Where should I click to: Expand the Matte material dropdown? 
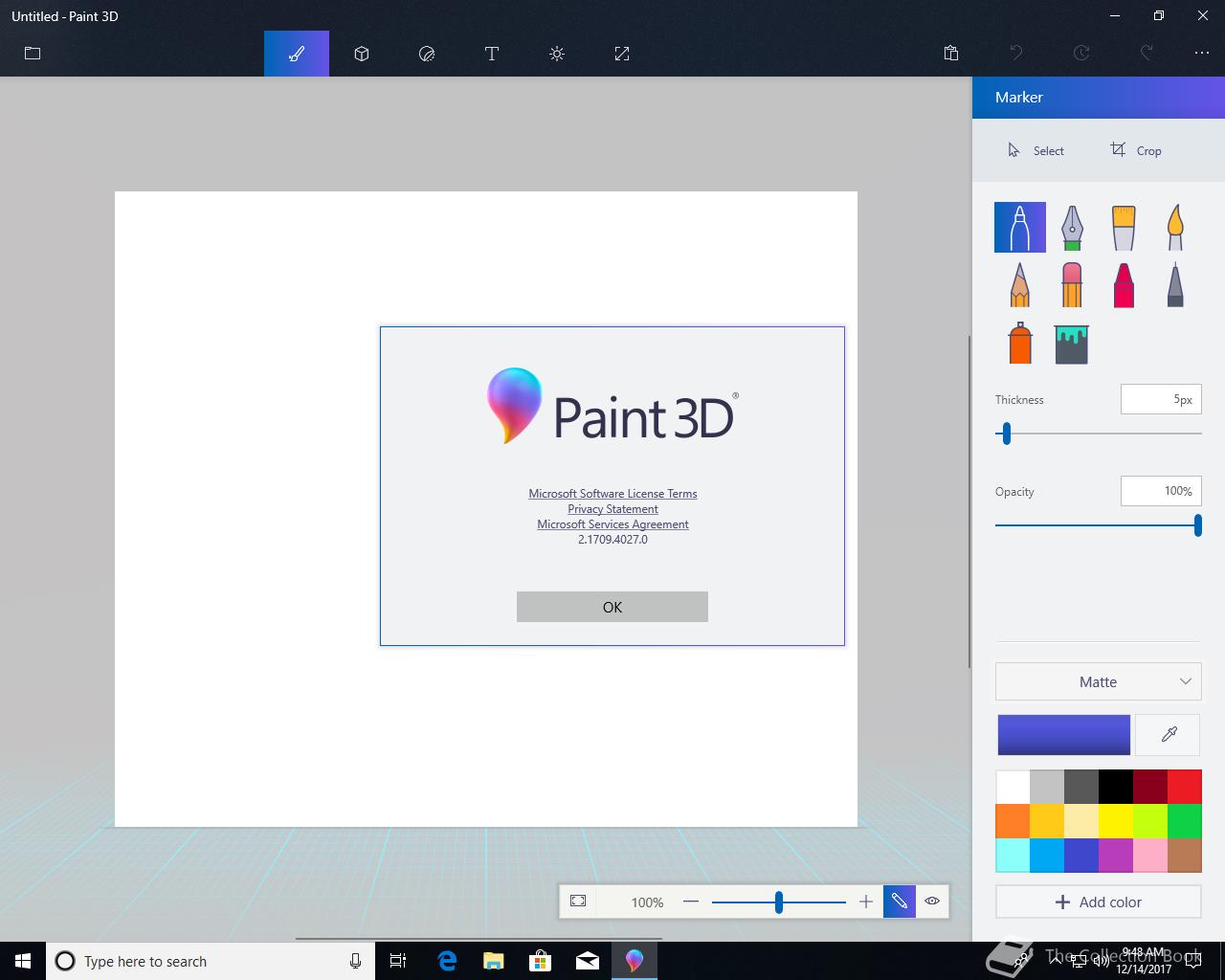click(1099, 681)
